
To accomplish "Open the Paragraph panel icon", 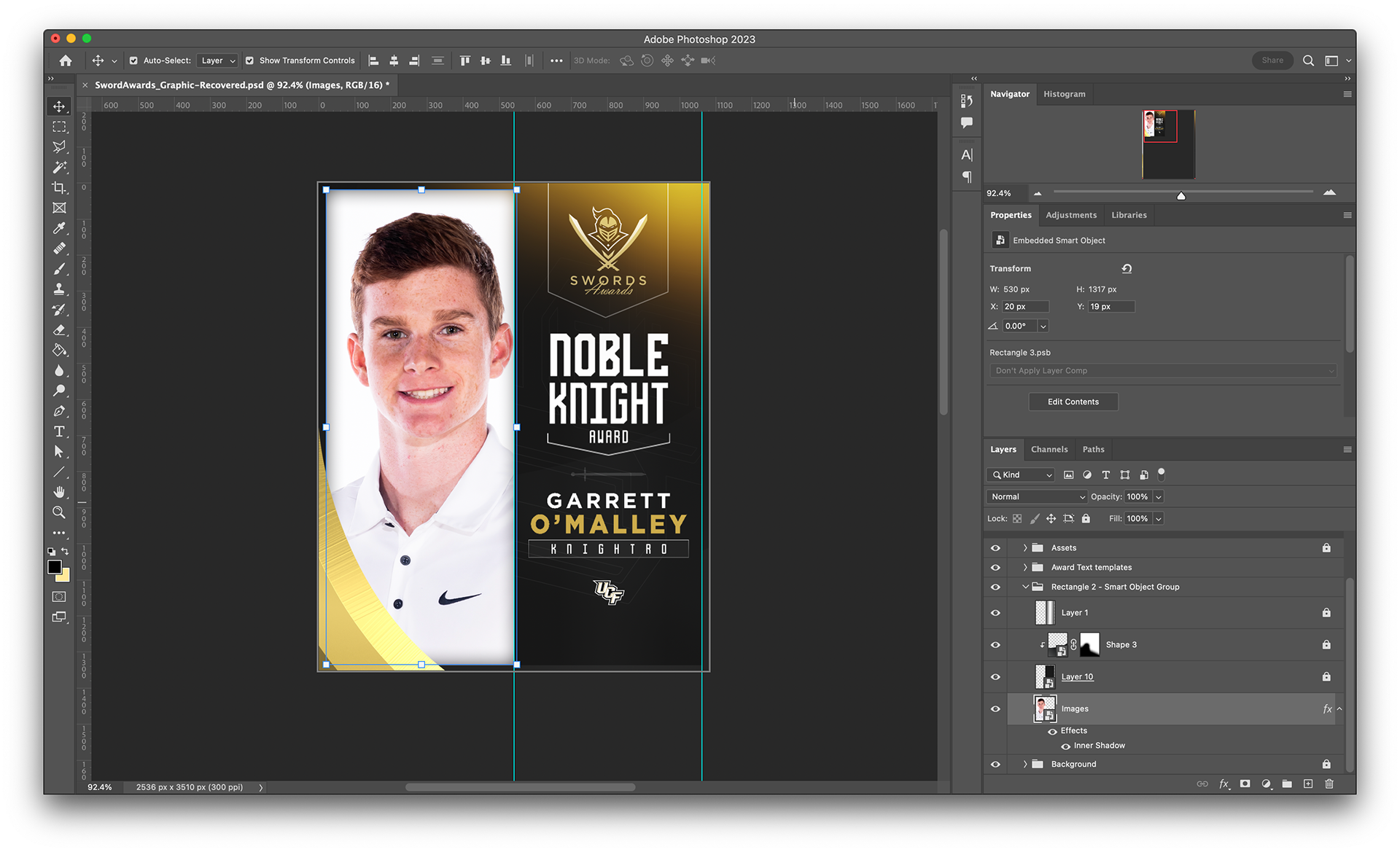I will pos(967,177).
